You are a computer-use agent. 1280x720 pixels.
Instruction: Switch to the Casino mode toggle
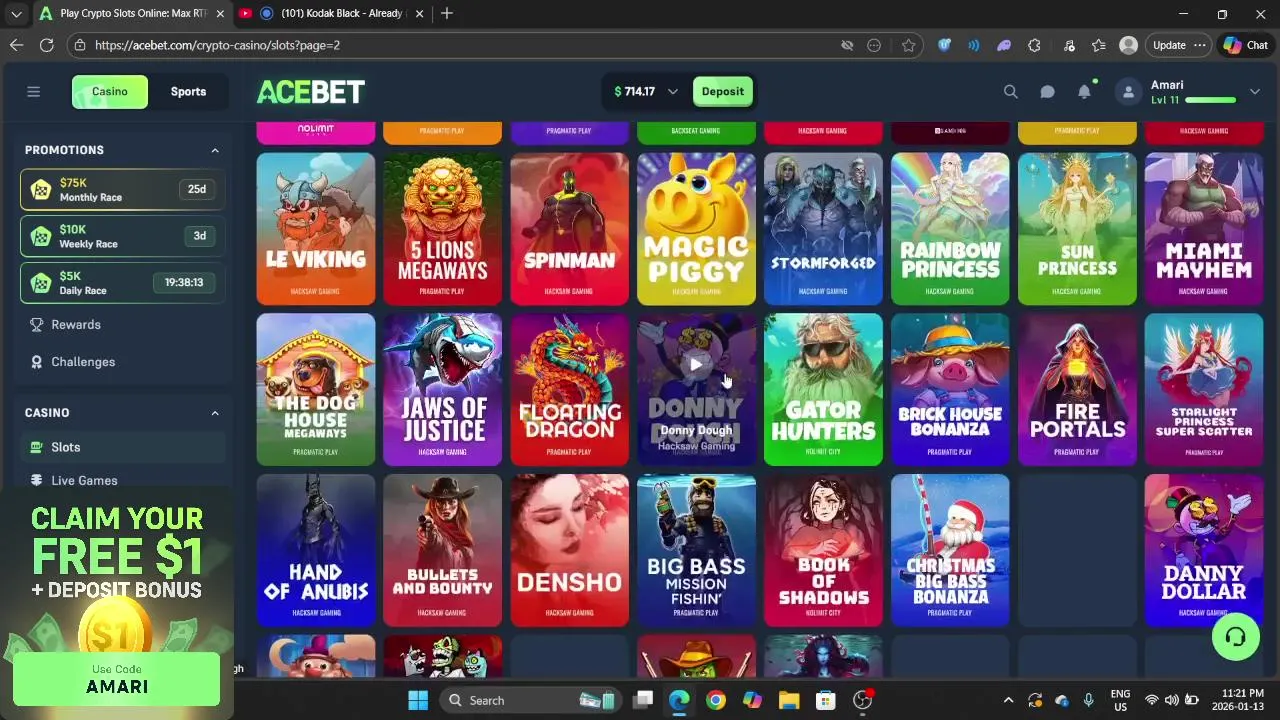click(x=110, y=92)
